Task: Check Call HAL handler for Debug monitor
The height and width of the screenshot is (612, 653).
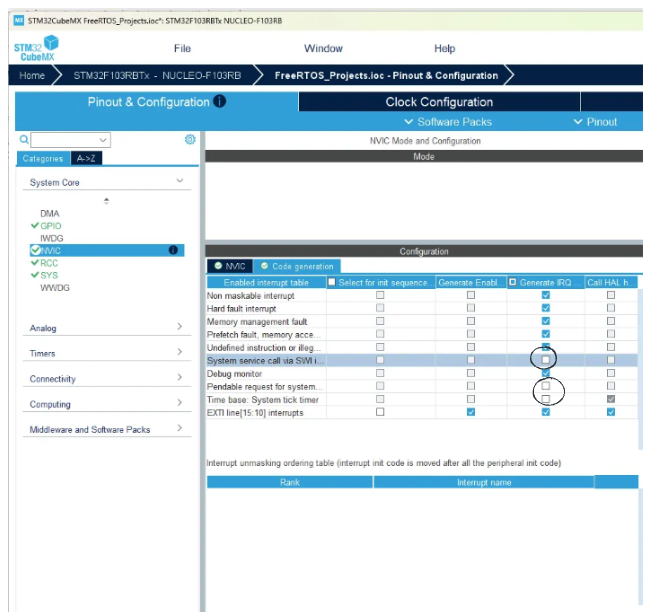Action: point(611,373)
